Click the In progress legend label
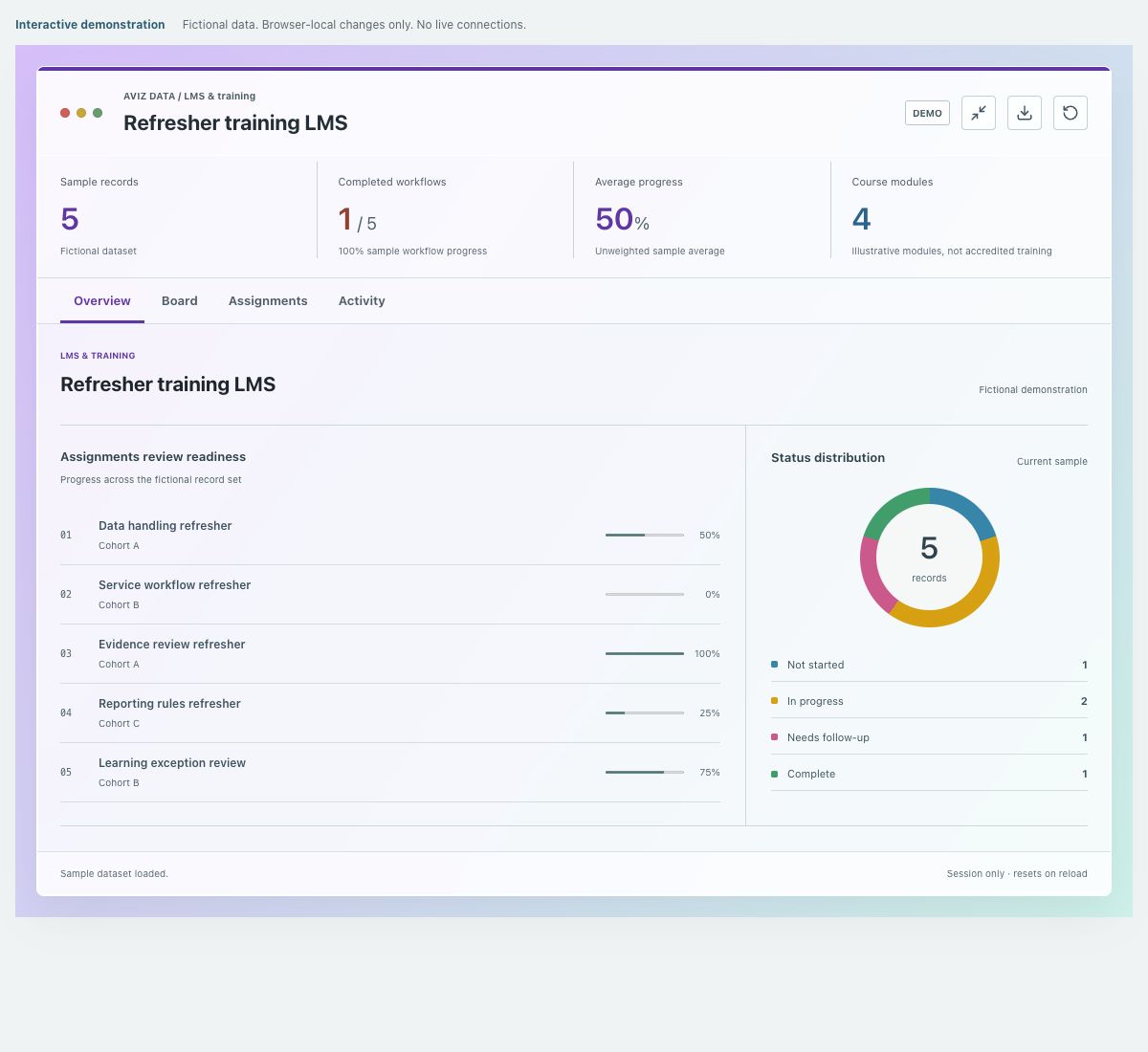 pyautogui.click(x=815, y=701)
